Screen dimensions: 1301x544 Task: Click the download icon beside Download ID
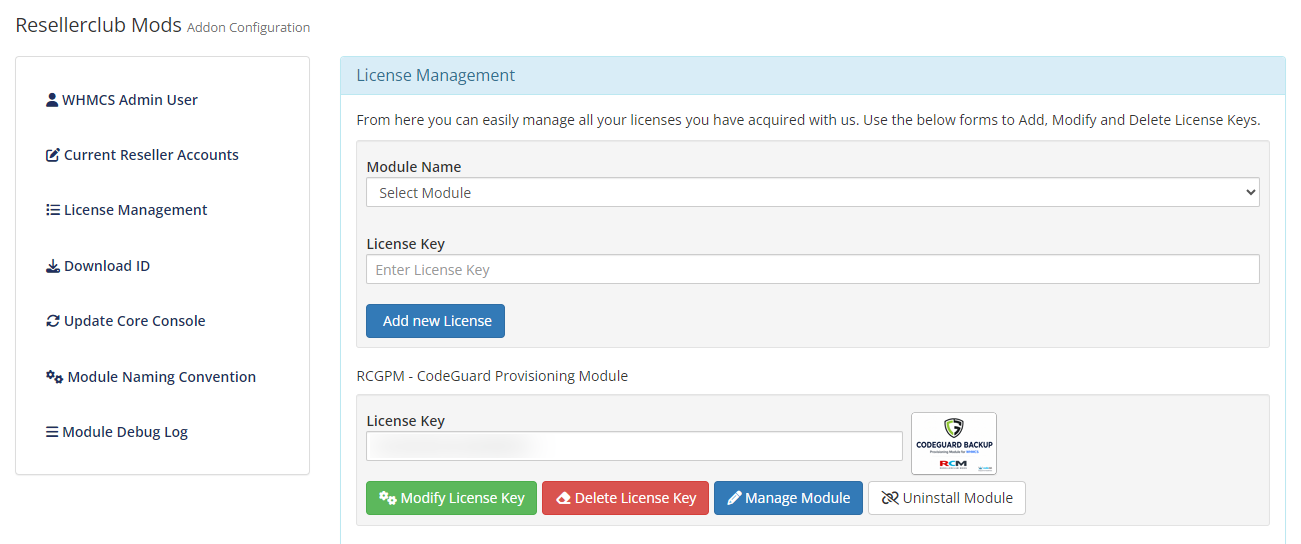tap(53, 266)
